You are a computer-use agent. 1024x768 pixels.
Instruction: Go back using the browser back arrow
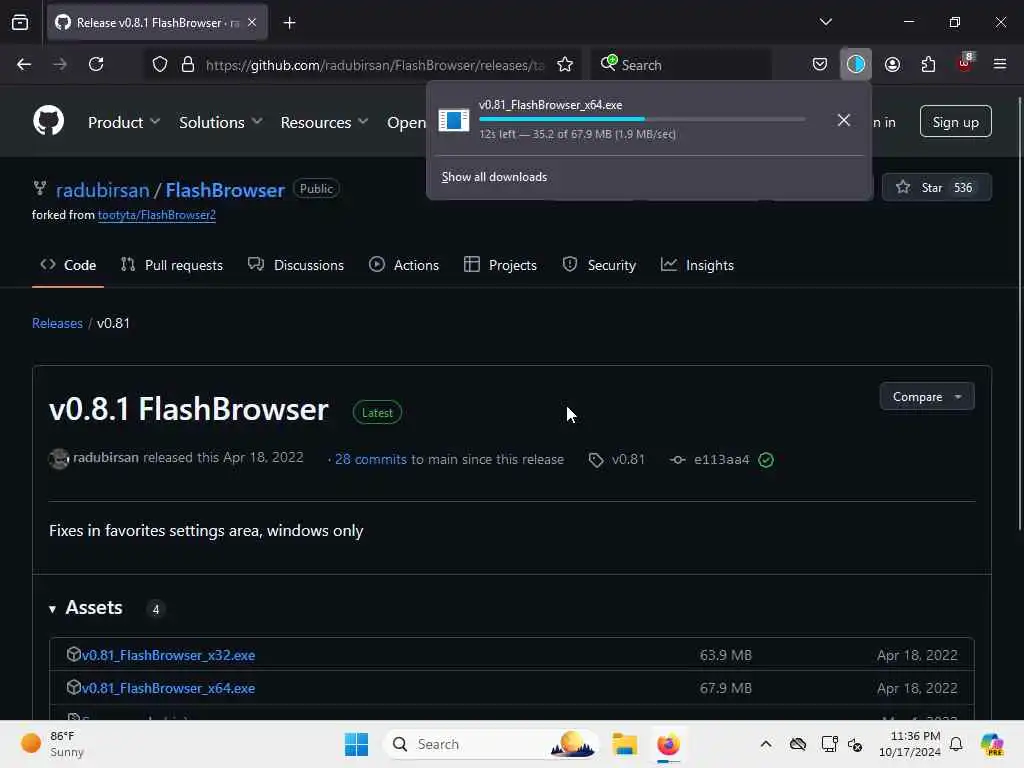point(24,65)
